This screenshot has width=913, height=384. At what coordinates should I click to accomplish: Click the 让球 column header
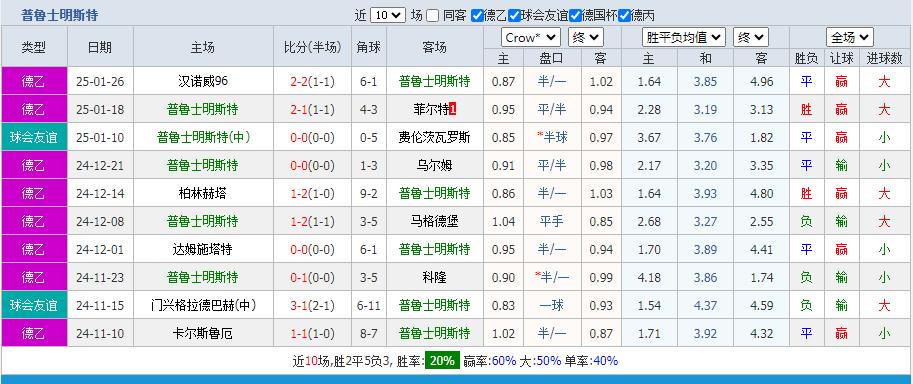[x=841, y=58]
